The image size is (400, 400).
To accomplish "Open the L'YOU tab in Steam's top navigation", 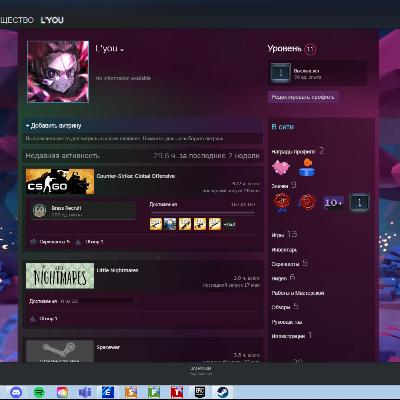I will click(52, 20).
